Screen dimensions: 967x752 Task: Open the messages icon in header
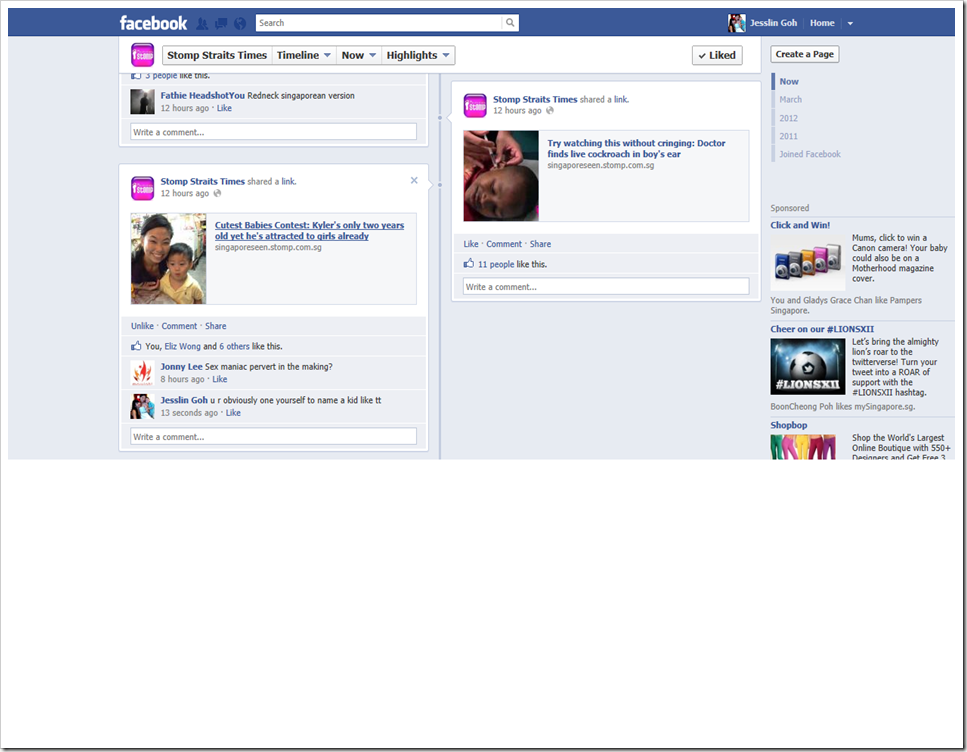click(x=221, y=23)
